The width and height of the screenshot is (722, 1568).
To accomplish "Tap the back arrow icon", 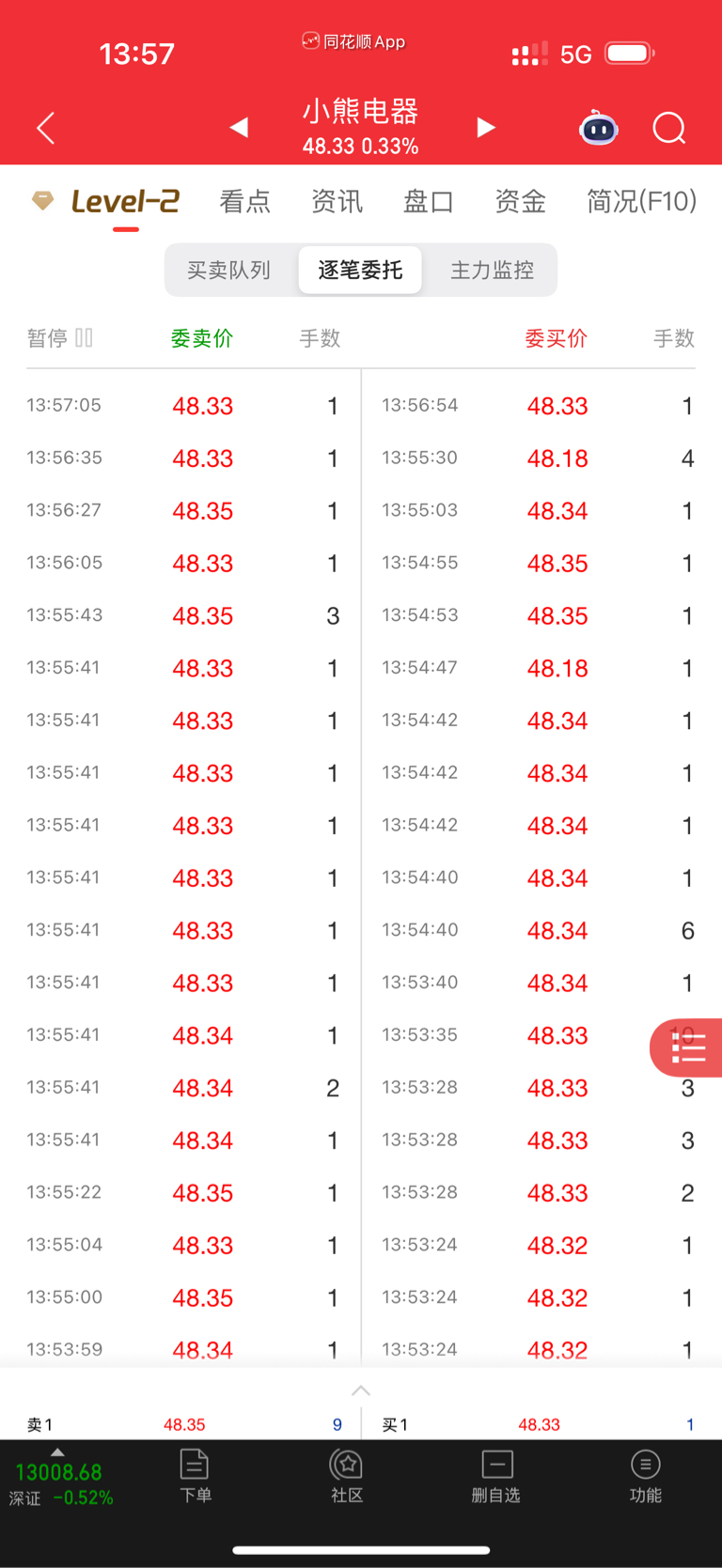I will click(x=45, y=128).
